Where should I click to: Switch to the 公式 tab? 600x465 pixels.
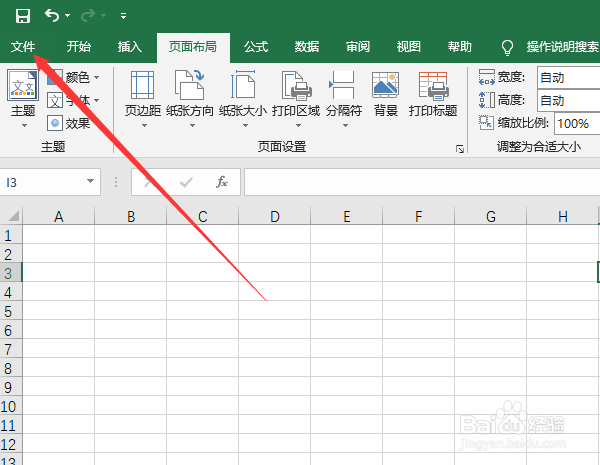[x=256, y=47]
